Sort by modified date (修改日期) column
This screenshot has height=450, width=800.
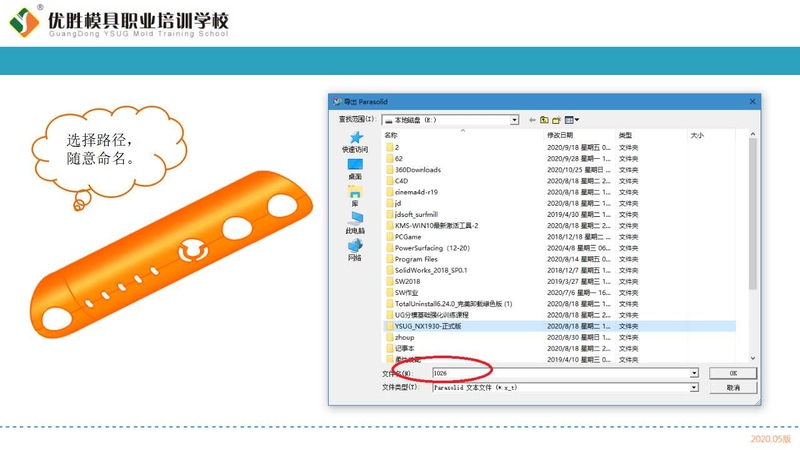coord(578,135)
